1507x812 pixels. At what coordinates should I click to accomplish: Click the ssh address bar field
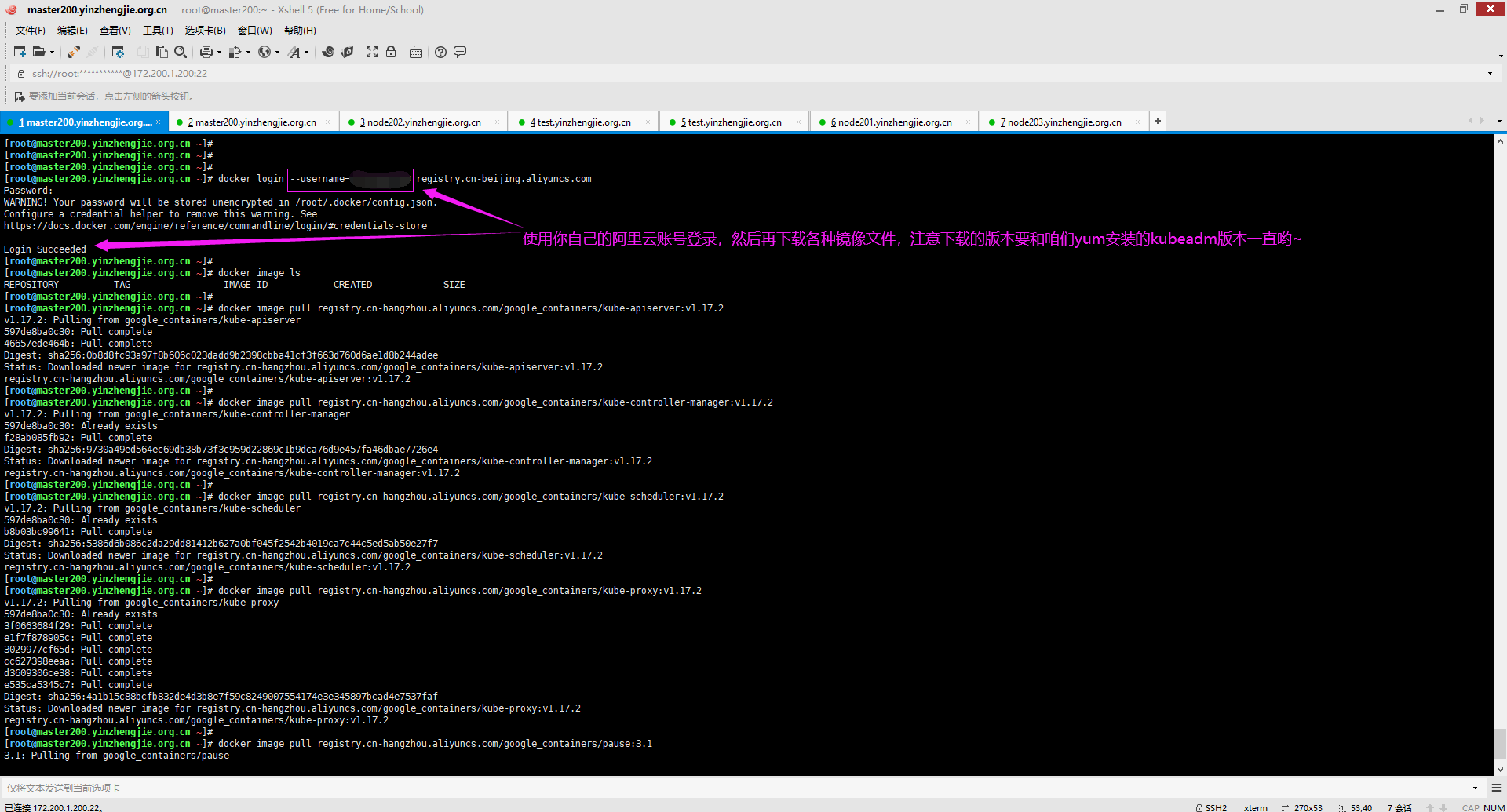tap(753, 74)
